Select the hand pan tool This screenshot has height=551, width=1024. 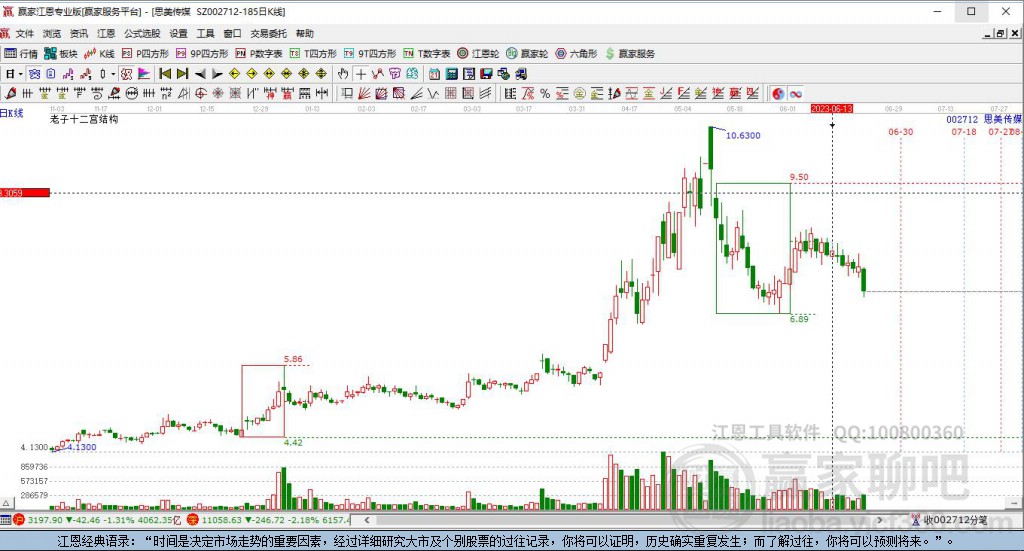click(343, 74)
